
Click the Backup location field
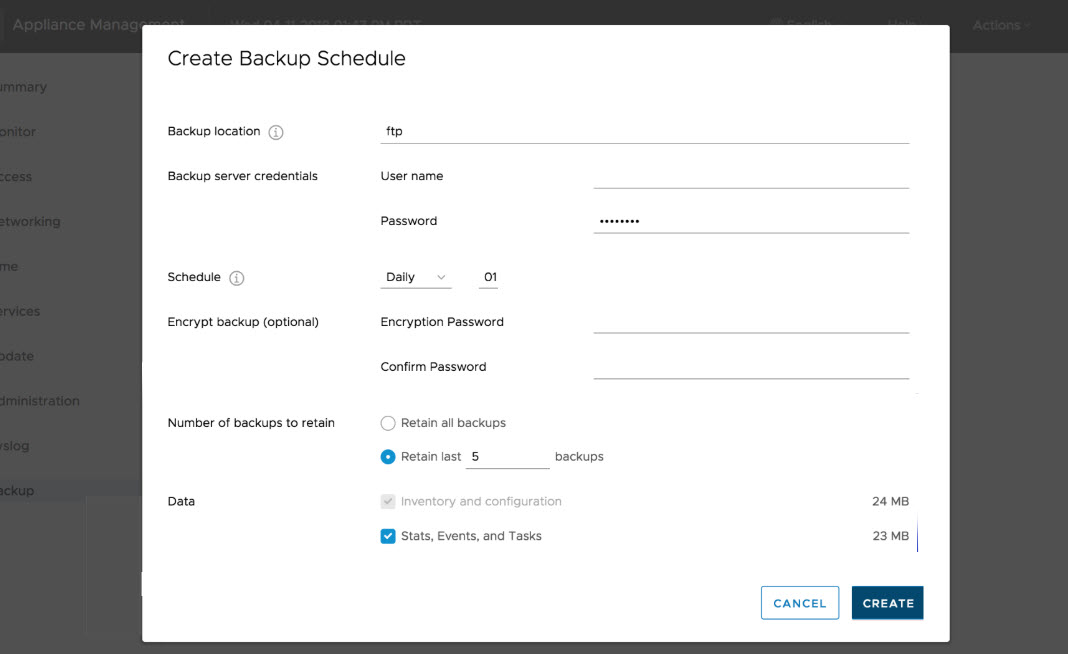tap(645, 131)
